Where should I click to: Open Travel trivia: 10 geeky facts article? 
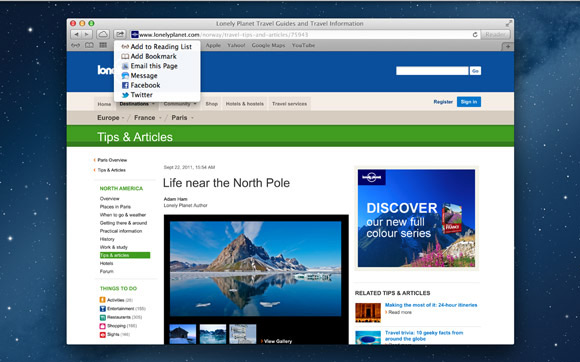[x=424, y=336]
